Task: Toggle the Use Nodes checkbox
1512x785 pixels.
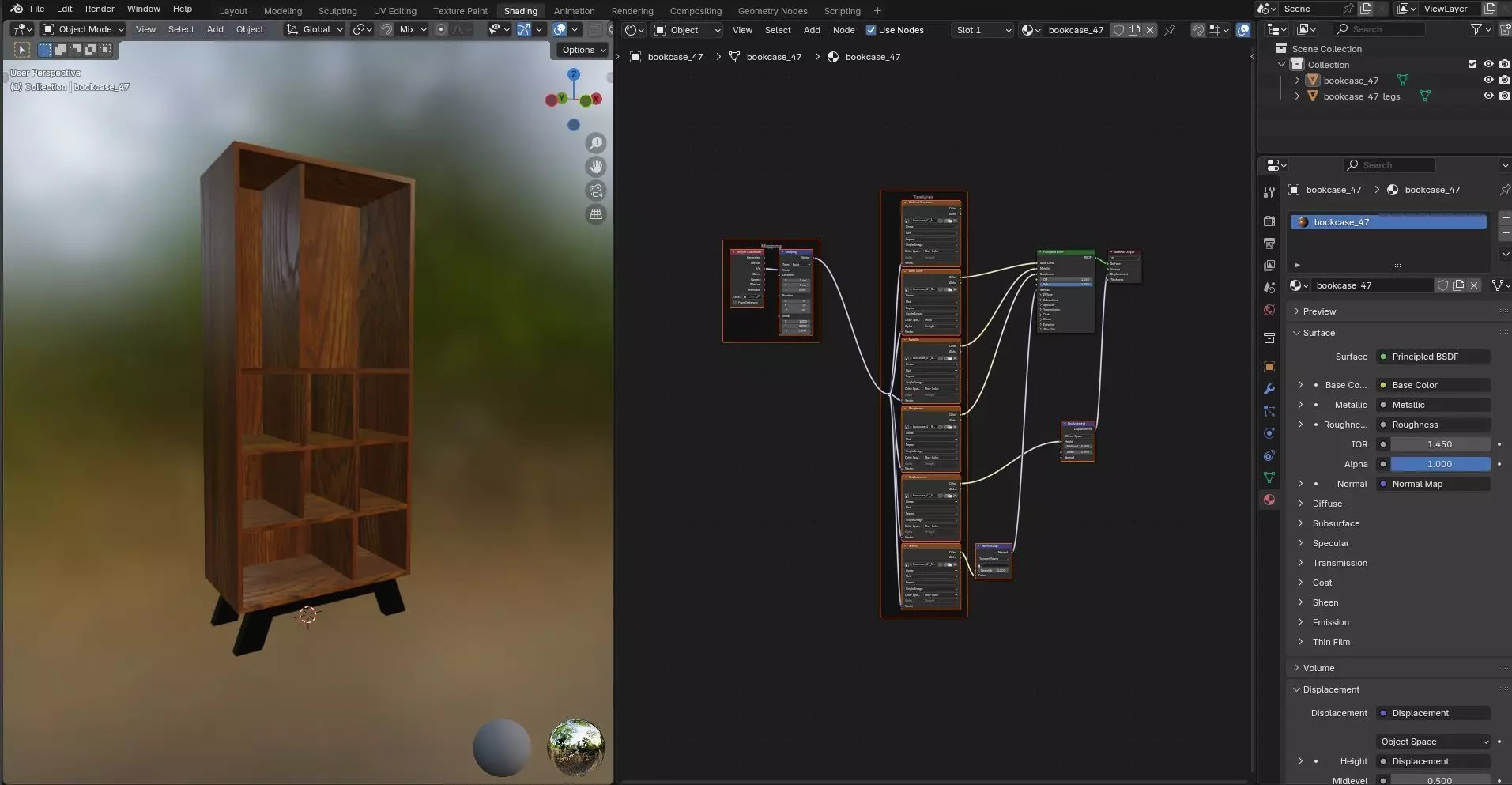Action: (871, 30)
